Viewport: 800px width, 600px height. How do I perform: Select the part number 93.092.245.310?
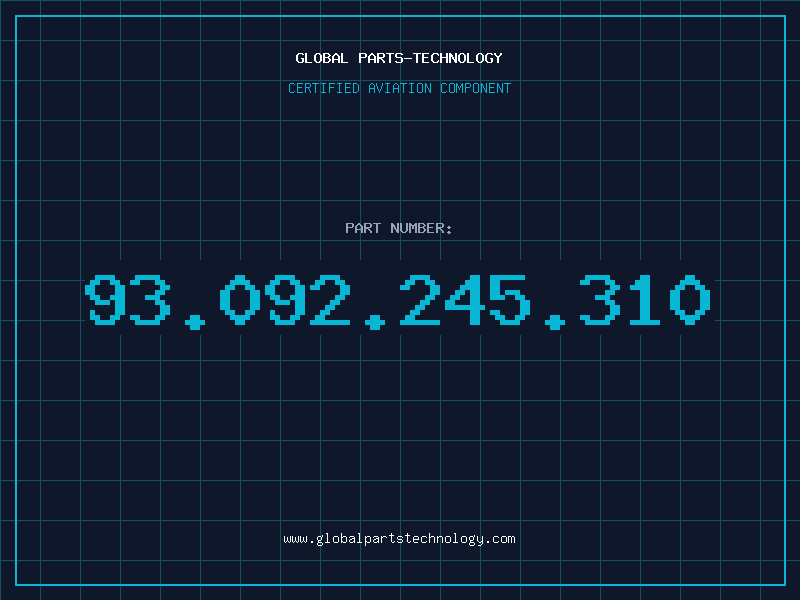[398, 302]
